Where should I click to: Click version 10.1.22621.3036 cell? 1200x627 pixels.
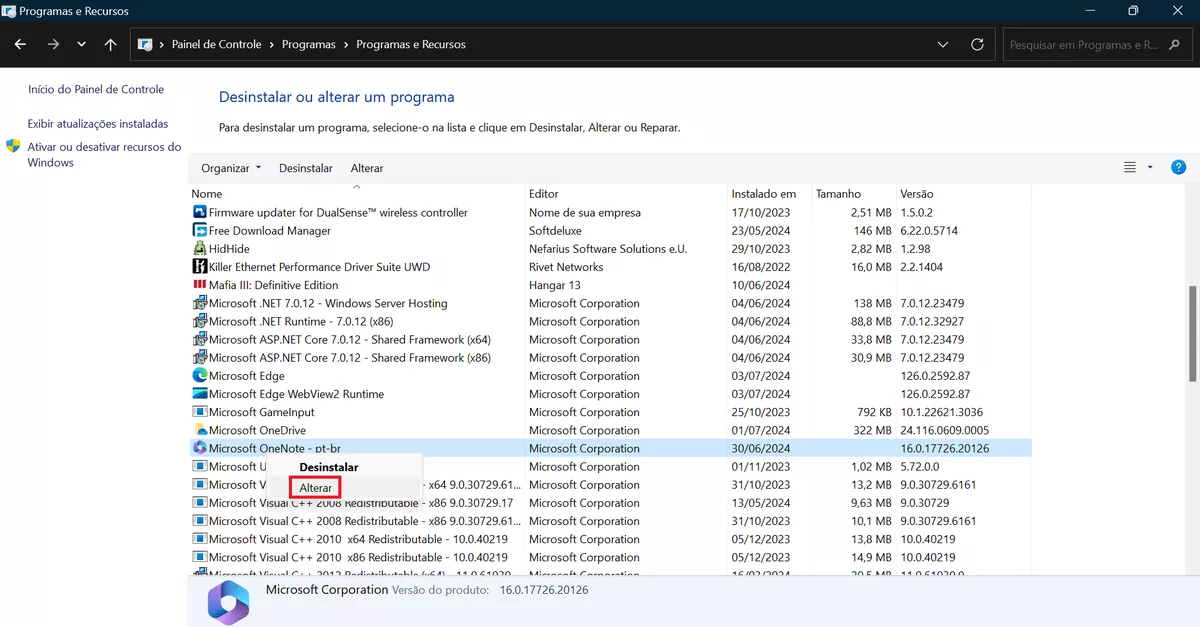[x=941, y=412]
